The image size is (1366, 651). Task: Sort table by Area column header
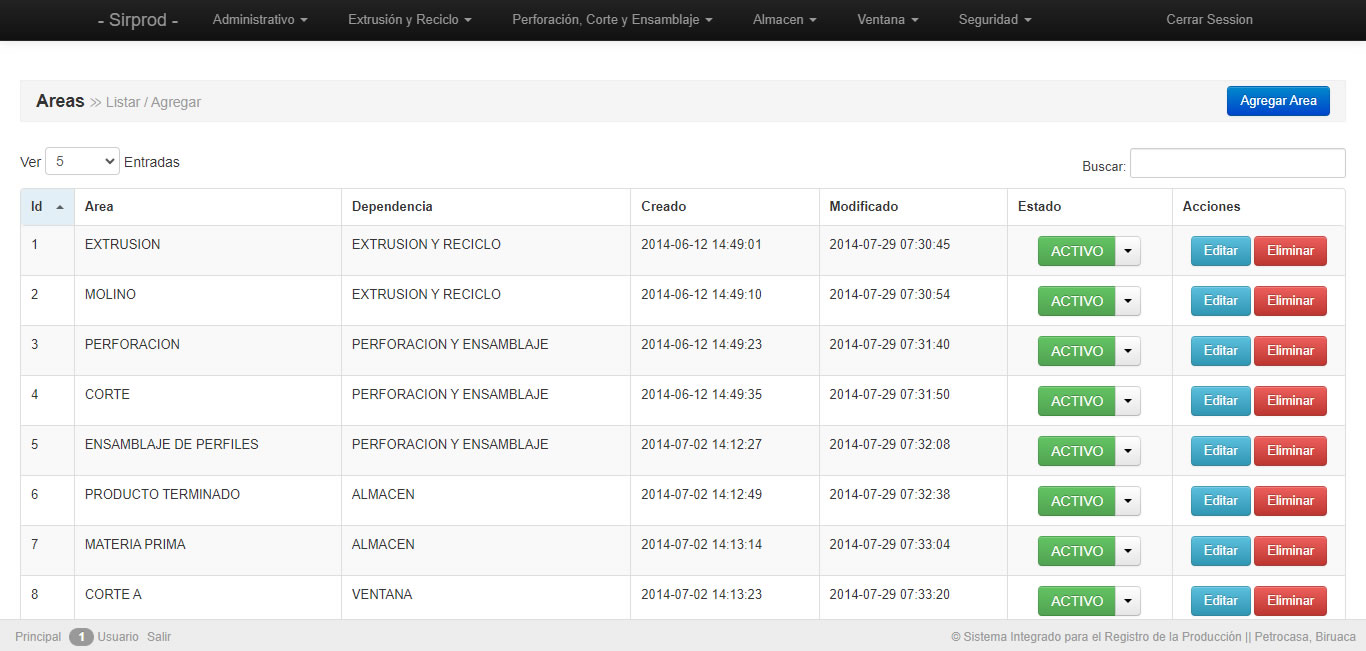click(x=208, y=207)
